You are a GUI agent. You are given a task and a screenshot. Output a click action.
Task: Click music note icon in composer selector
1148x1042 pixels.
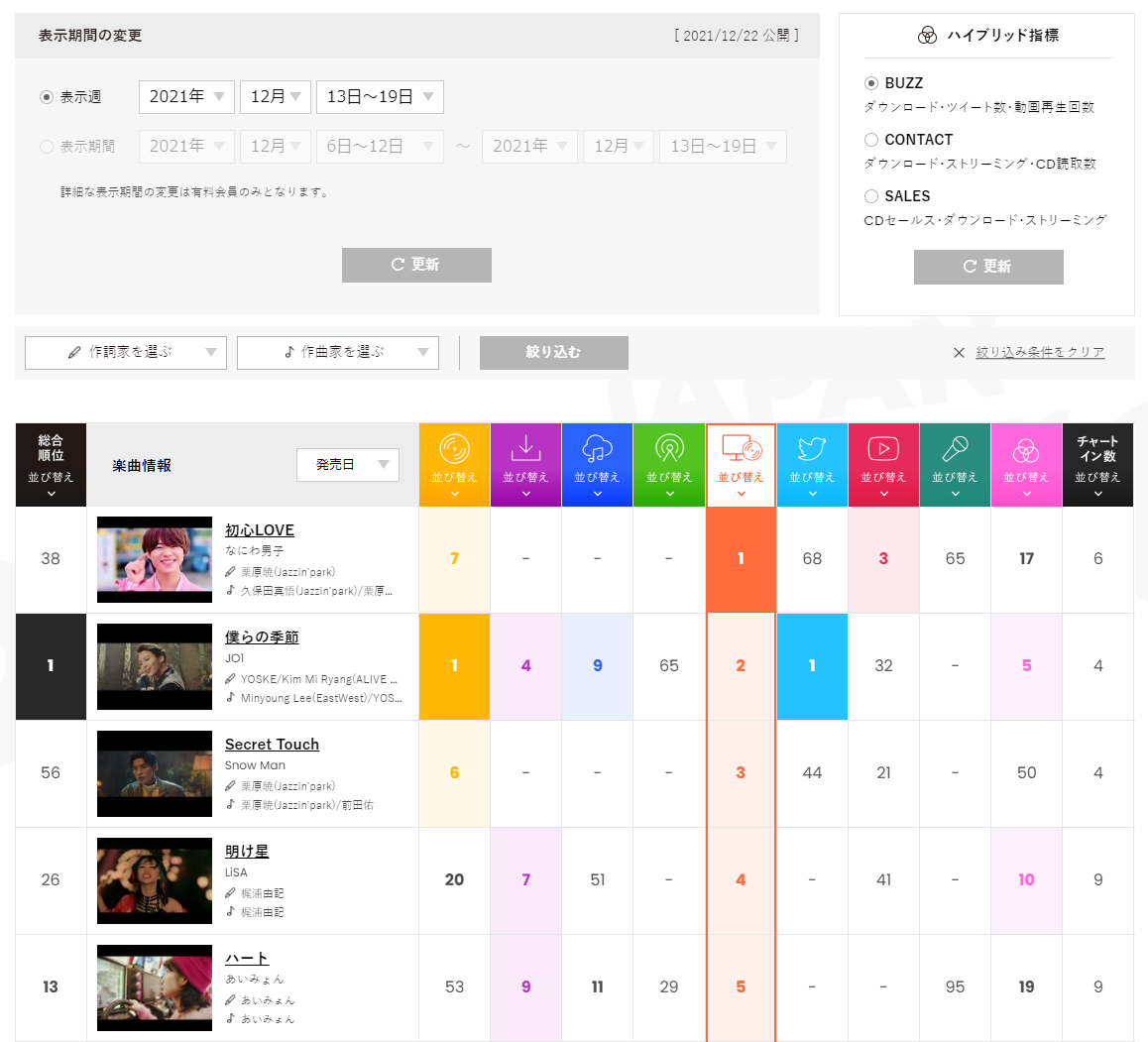point(289,352)
